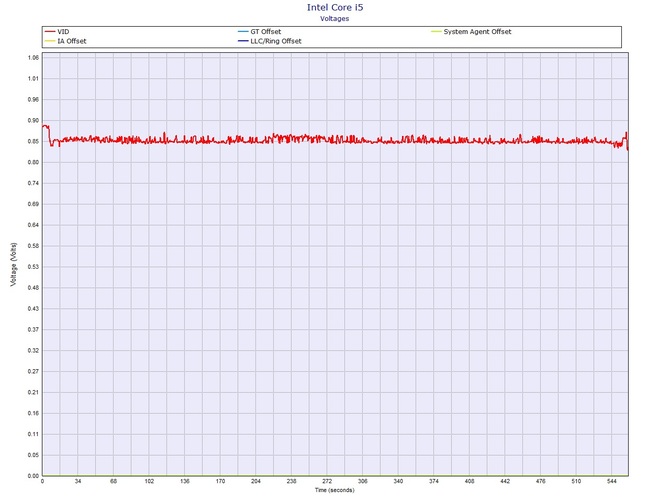670x502 pixels.
Task: Click the 544 time axis value
Action: pyautogui.click(x=611, y=481)
